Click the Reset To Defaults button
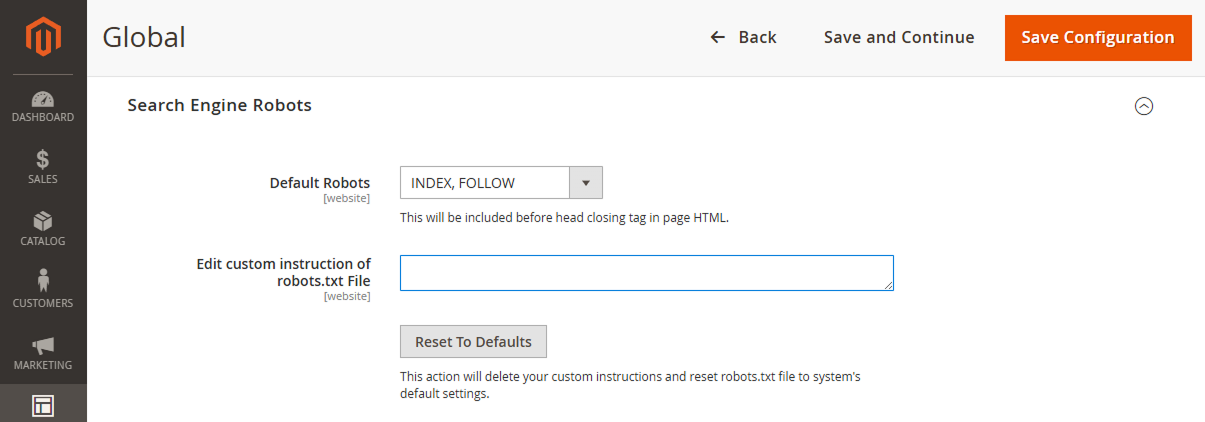The width and height of the screenshot is (1205, 422). (473, 341)
